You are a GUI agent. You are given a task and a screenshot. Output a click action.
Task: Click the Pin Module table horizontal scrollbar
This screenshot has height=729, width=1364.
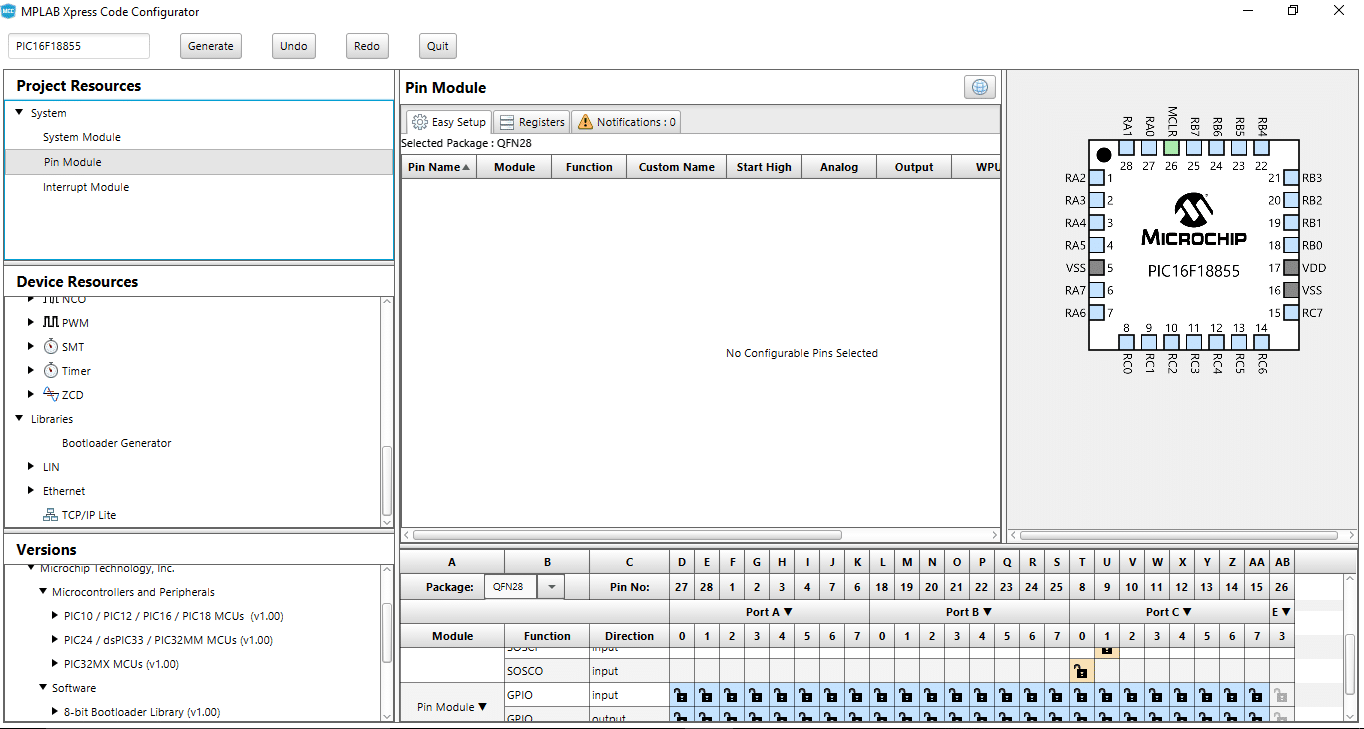tap(627, 535)
